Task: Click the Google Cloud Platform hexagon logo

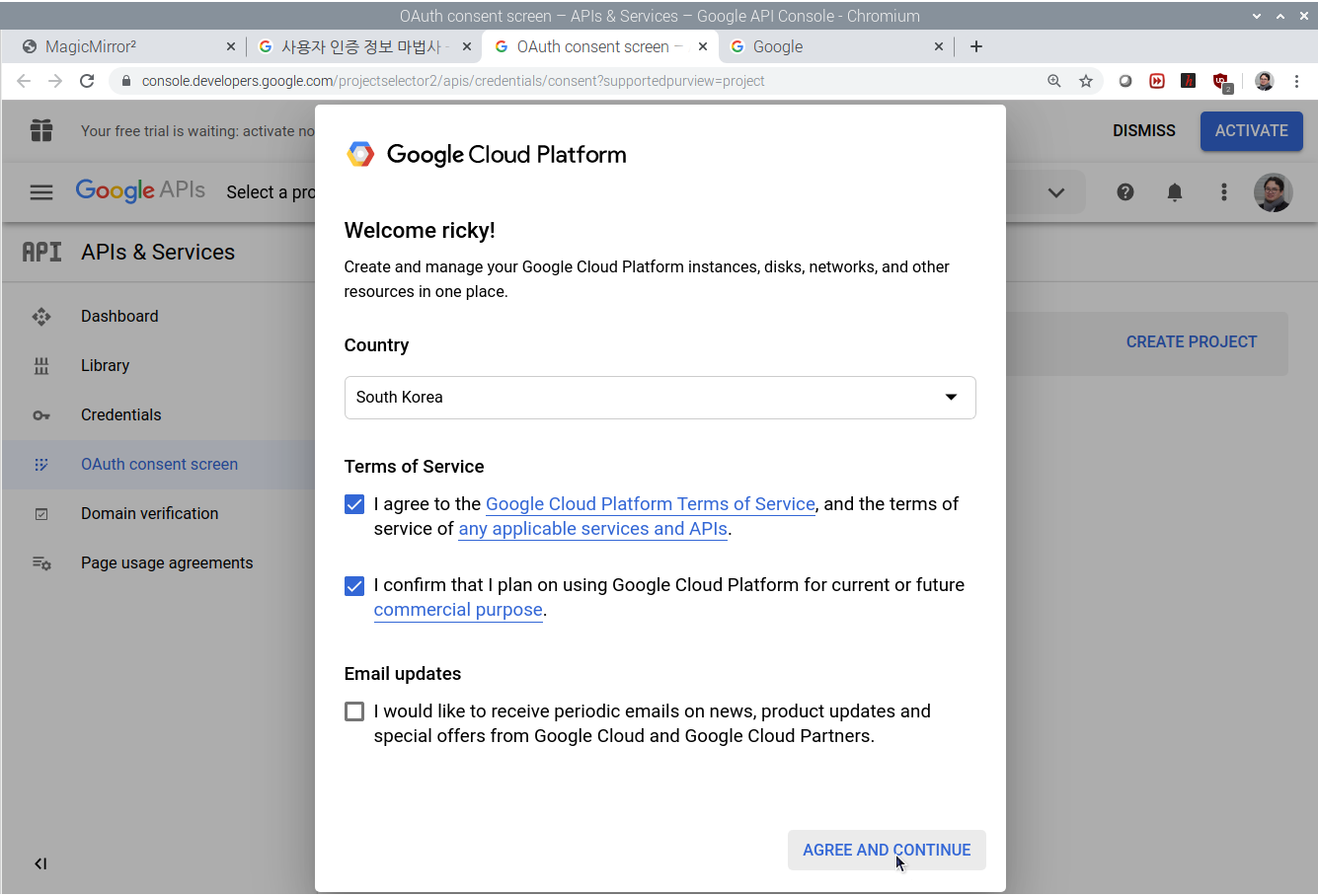Action: pyautogui.click(x=360, y=154)
